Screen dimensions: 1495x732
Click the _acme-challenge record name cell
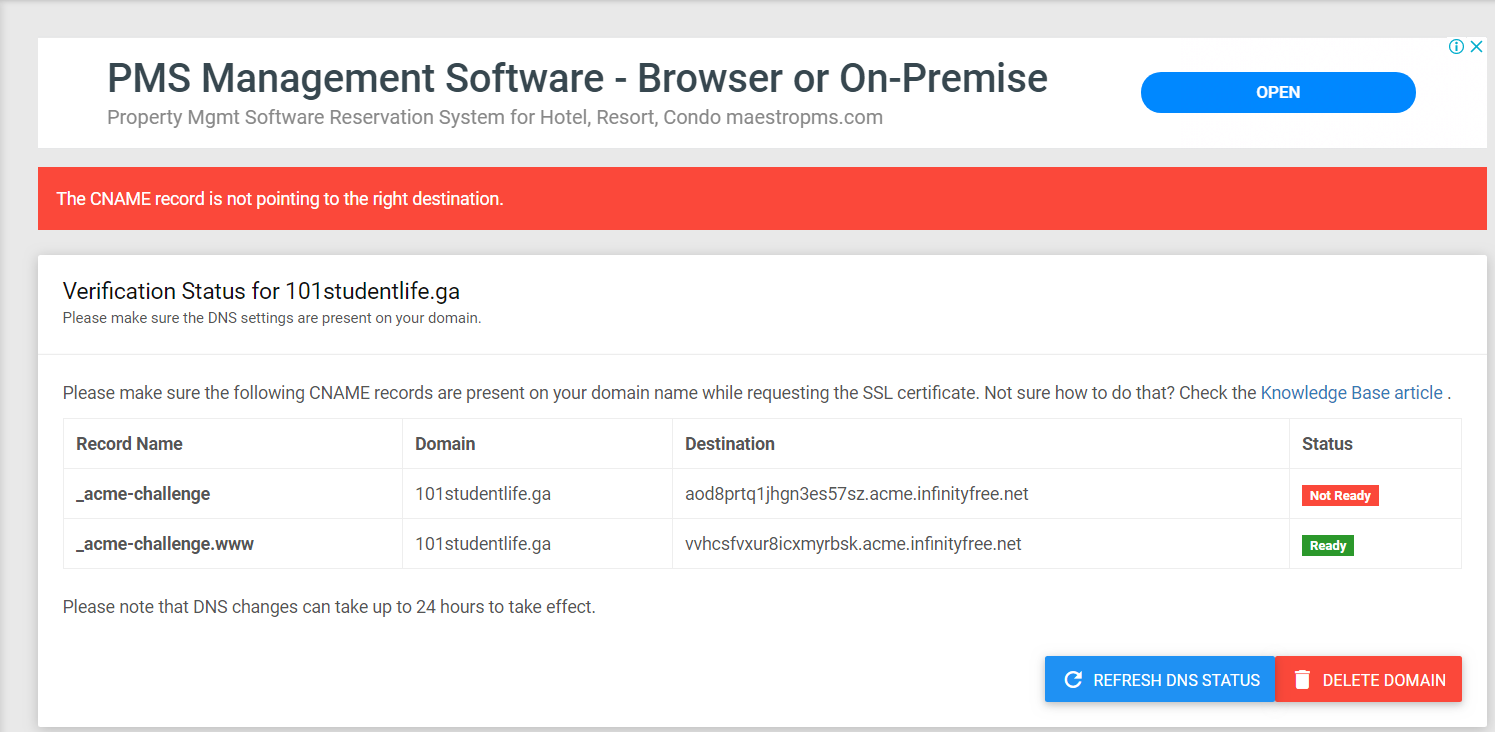tap(143, 494)
